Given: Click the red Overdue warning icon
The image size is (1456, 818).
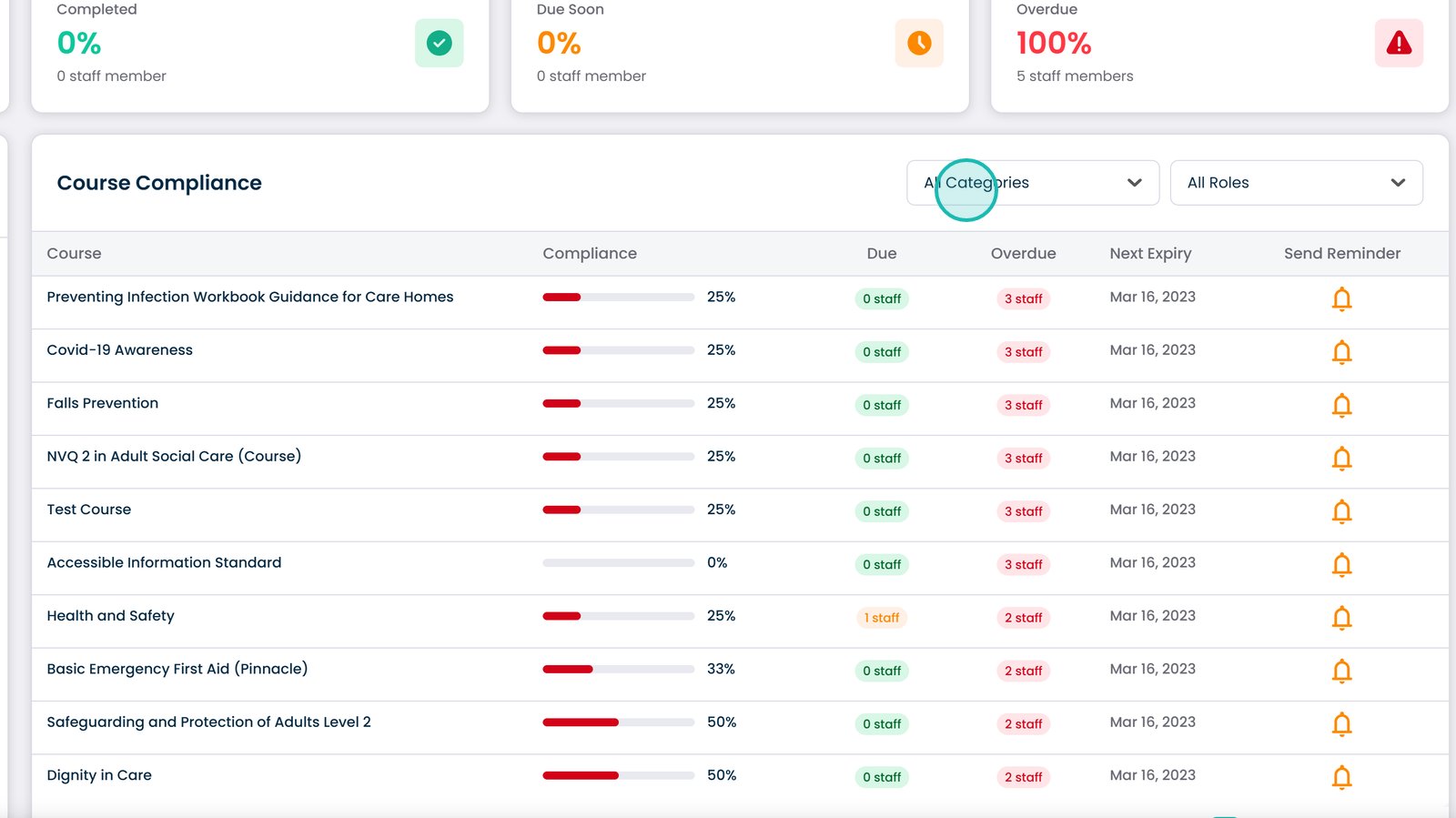Looking at the screenshot, I should (x=1398, y=43).
